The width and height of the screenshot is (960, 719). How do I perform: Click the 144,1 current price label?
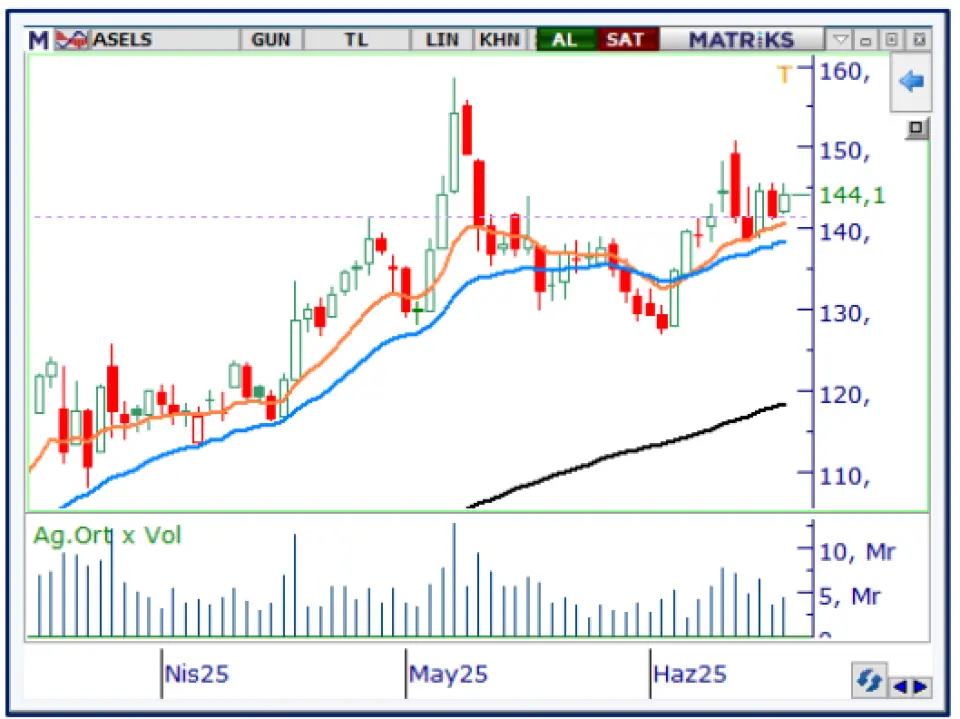coord(852,196)
